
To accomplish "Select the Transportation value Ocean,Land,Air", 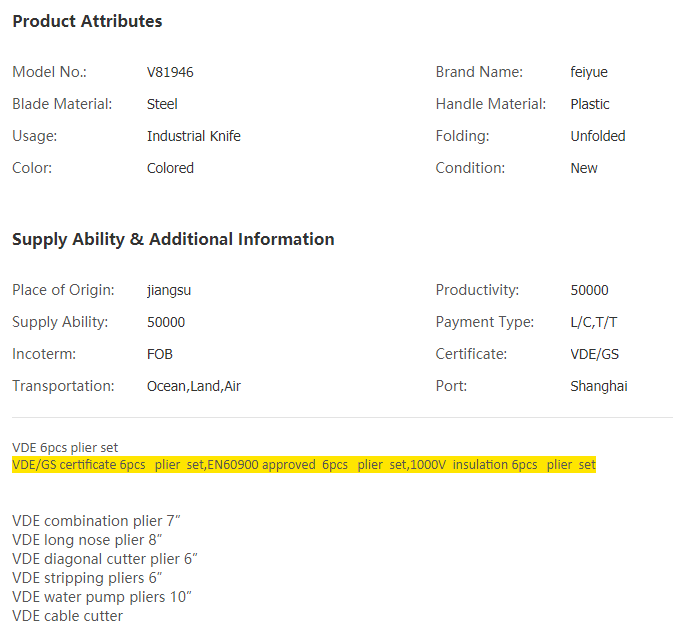I will click(193, 386).
